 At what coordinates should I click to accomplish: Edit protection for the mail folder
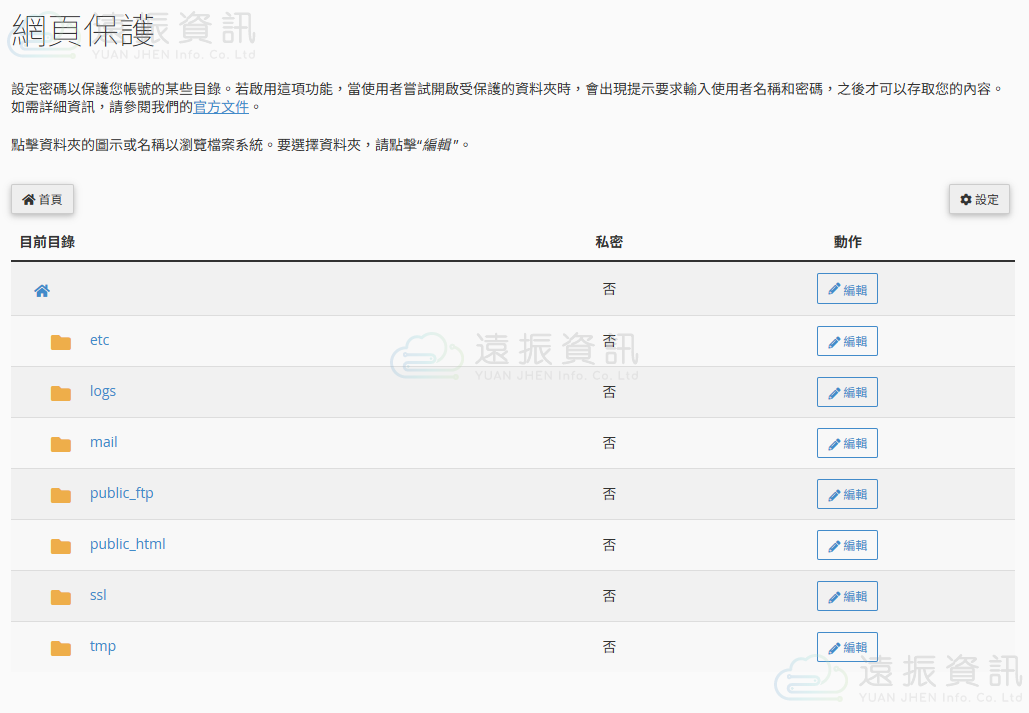847,444
